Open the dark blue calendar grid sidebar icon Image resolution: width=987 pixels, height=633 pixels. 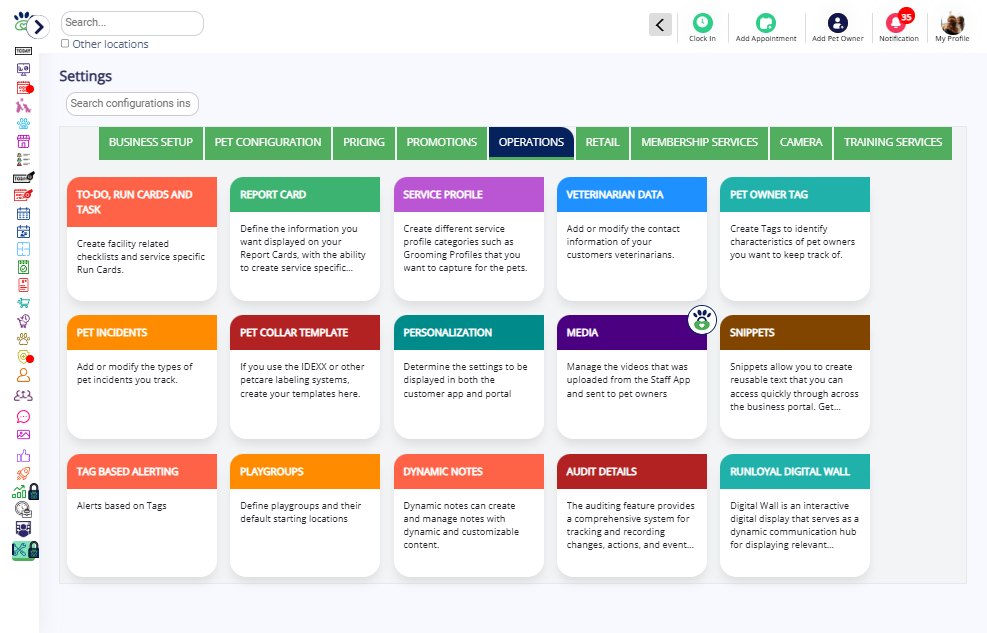coord(23,214)
